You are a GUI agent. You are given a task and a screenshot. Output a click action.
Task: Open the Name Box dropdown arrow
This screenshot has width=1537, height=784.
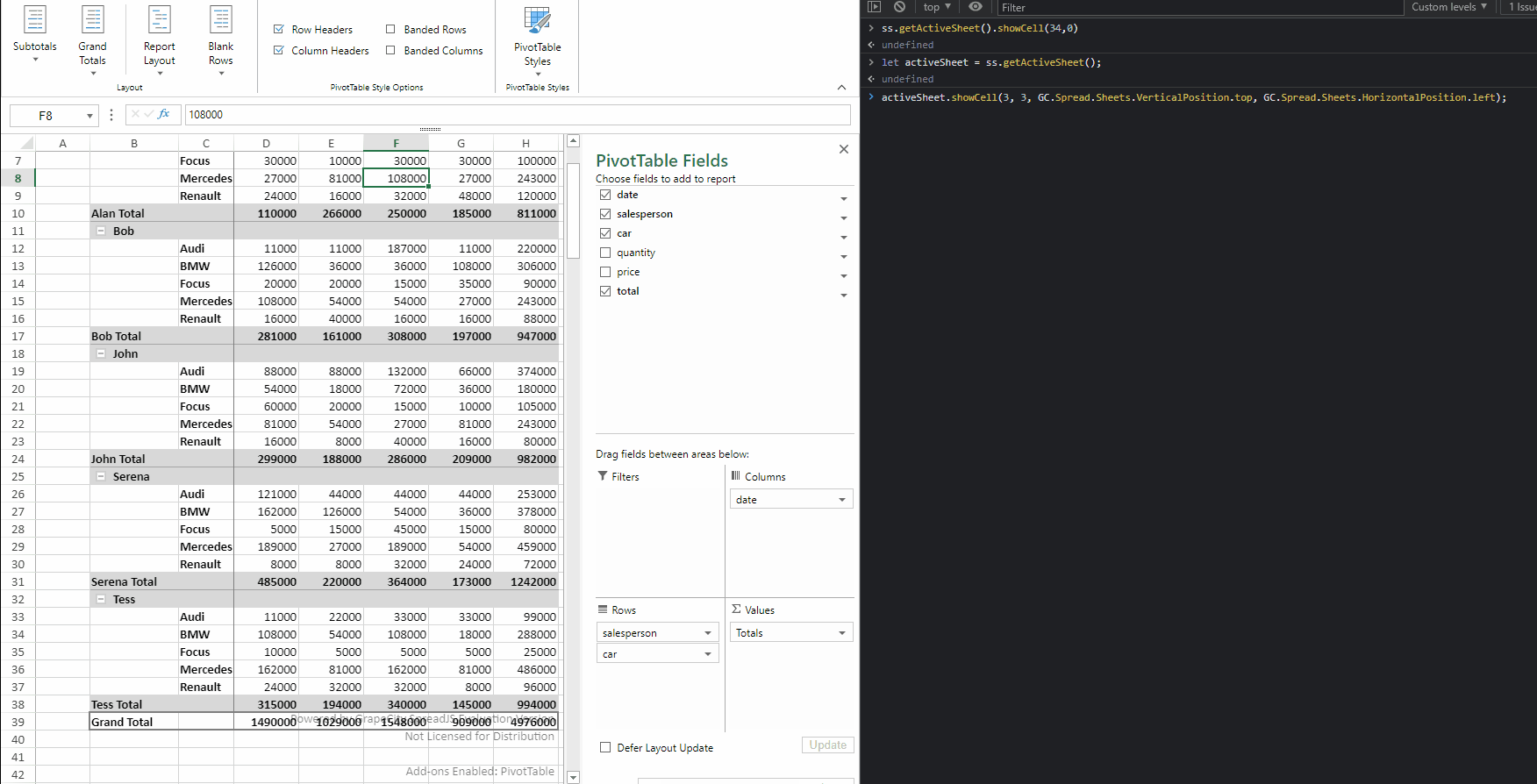pyautogui.click(x=89, y=116)
